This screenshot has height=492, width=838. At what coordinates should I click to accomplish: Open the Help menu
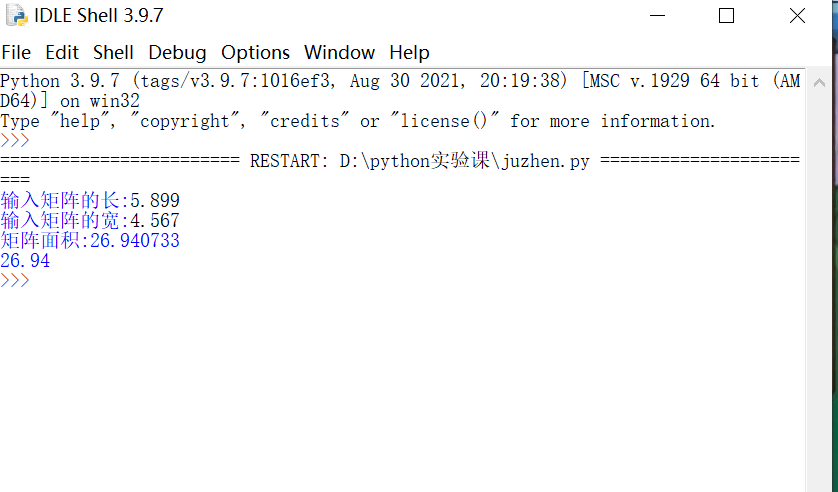[x=409, y=52]
